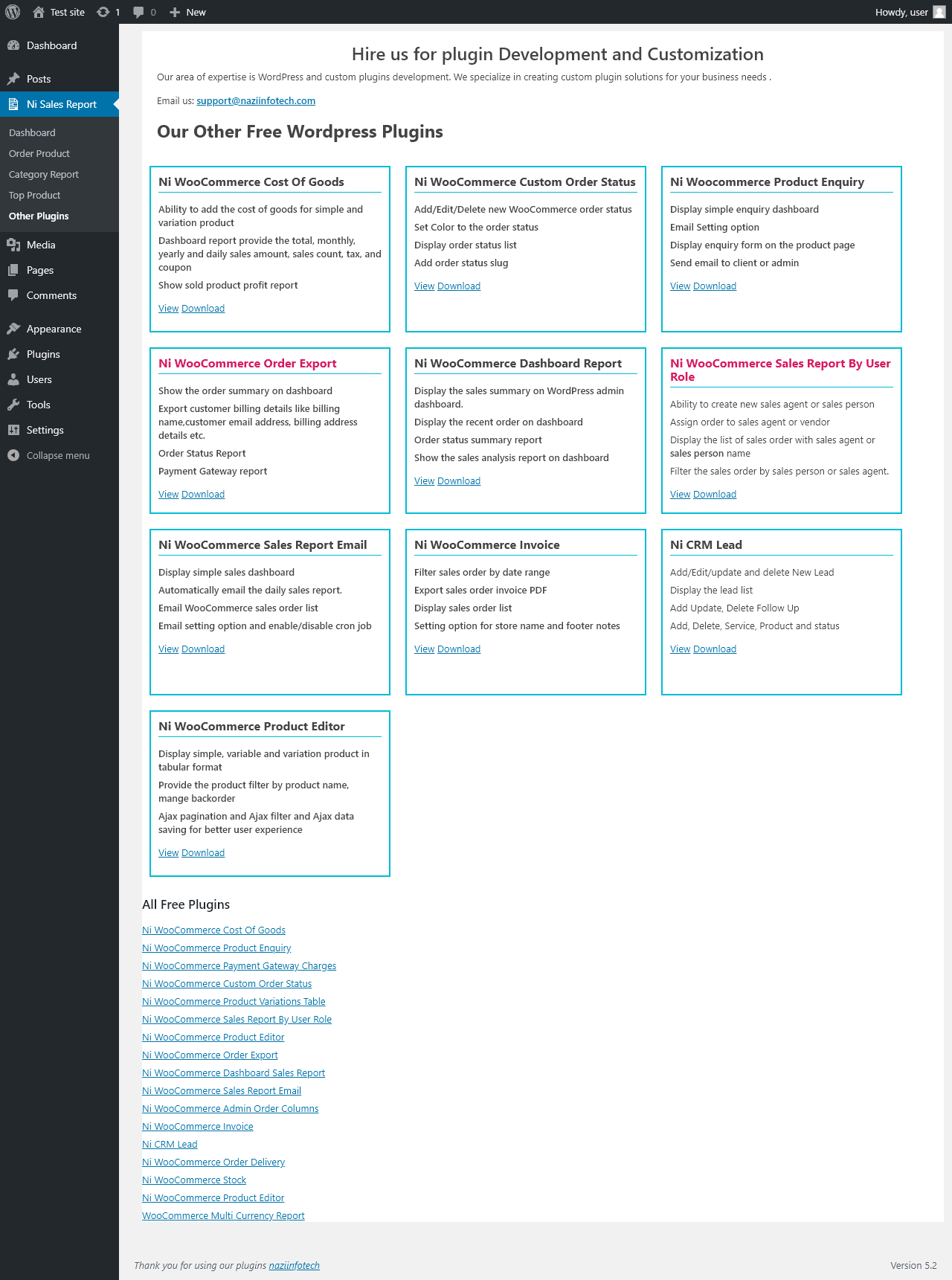952x1280 pixels.
Task: View the Sales Report By User Role plugin
Action: (680, 494)
